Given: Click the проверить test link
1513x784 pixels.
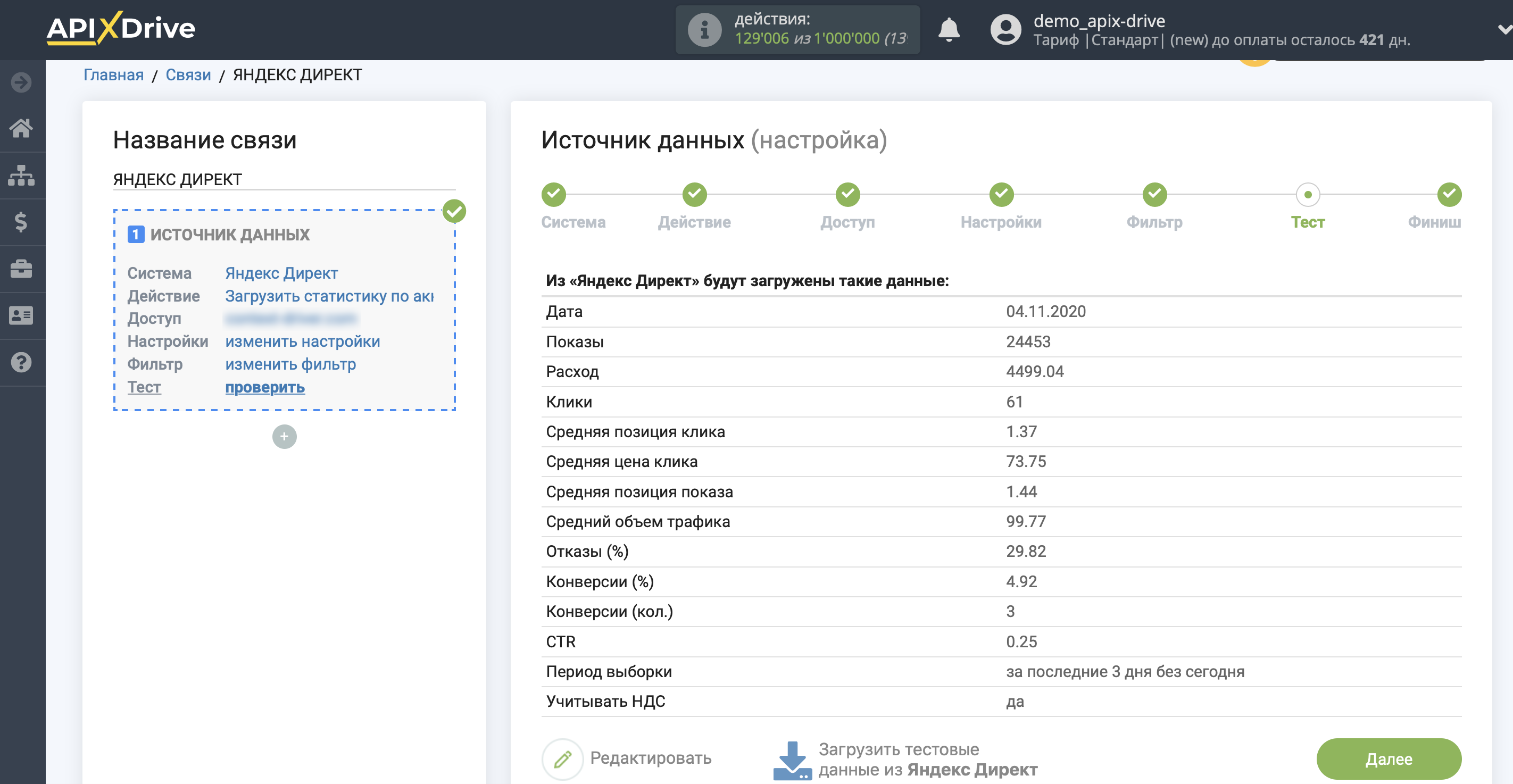Looking at the screenshot, I should pos(265,387).
